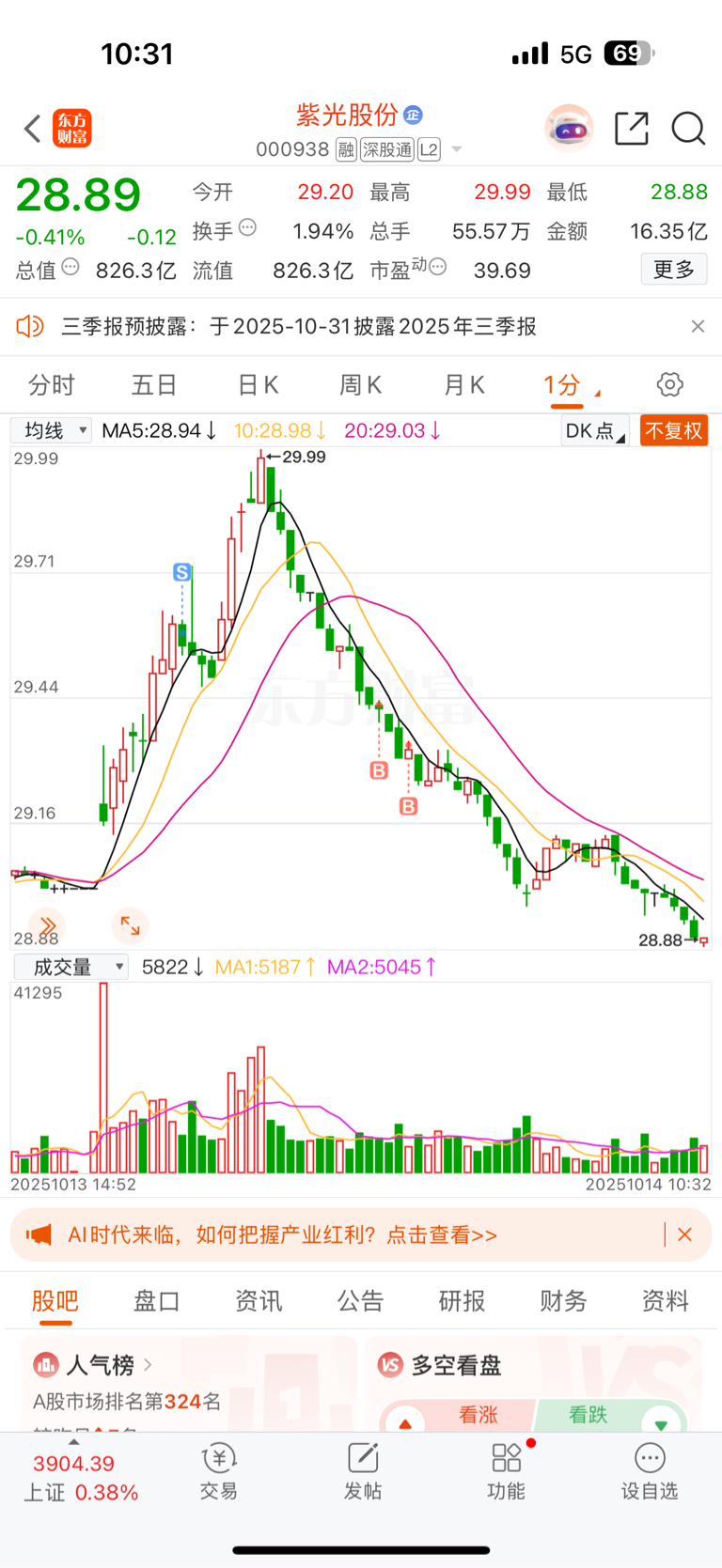Tap the back arrow icon
Image resolution: width=722 pixels, height=1568 pixels.
point(33,129)
